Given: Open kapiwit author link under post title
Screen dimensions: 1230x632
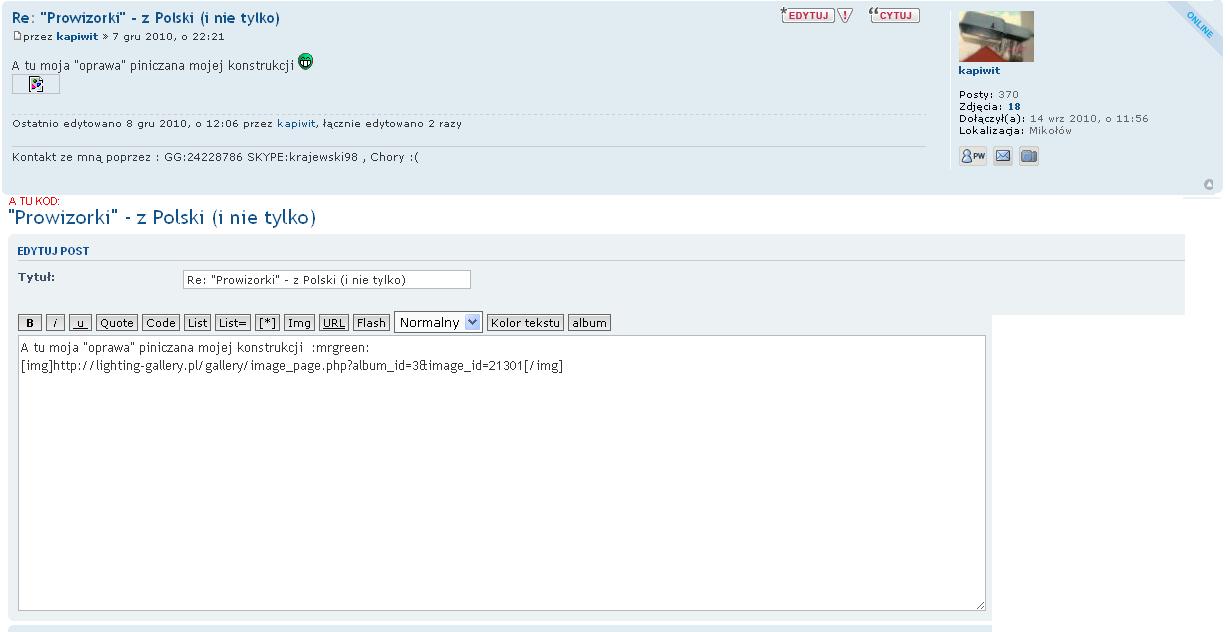Looking at the screenshot, I should (77, 36).
